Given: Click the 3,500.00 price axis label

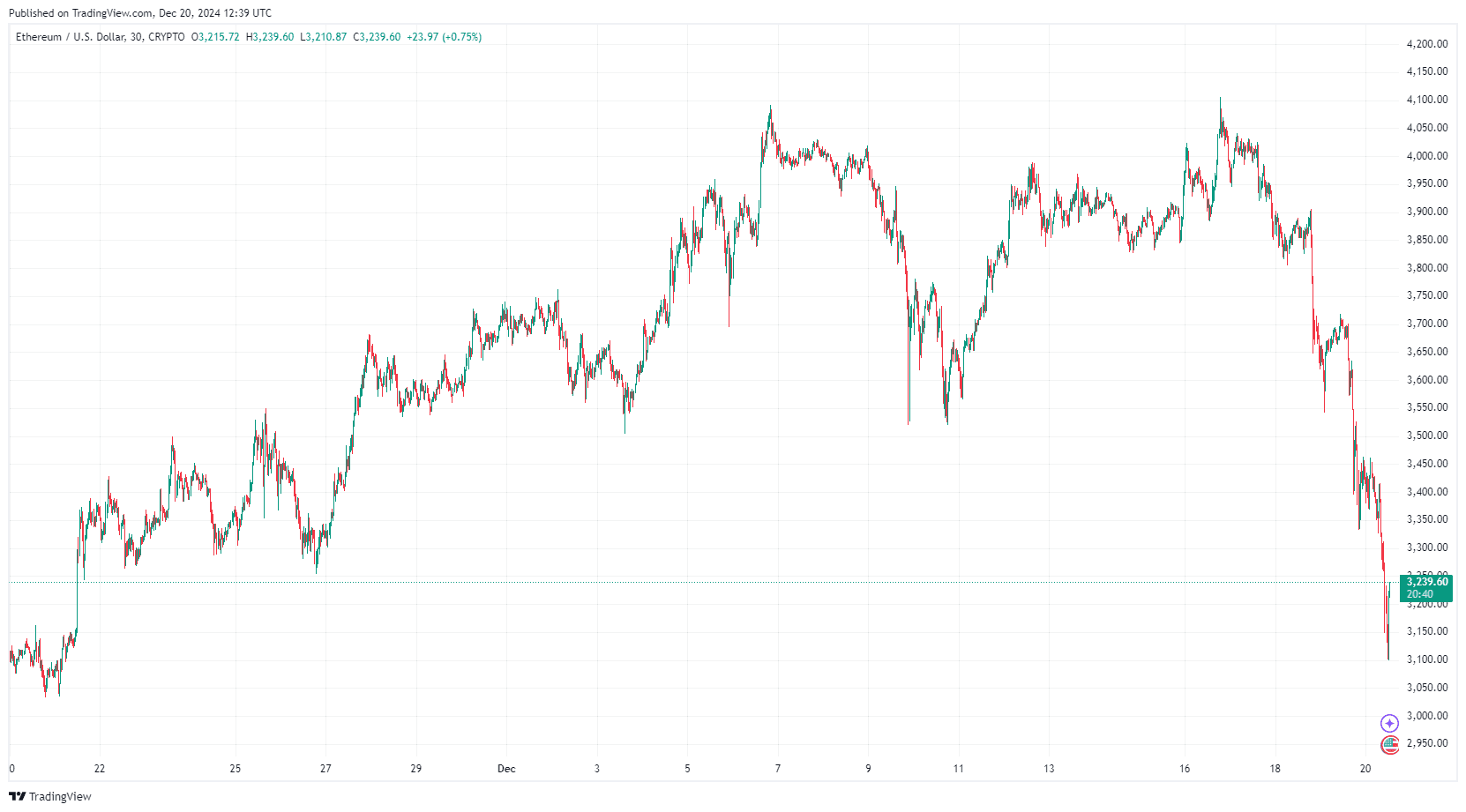Looking at the screenshot, I should click(x=1427, y=436).
